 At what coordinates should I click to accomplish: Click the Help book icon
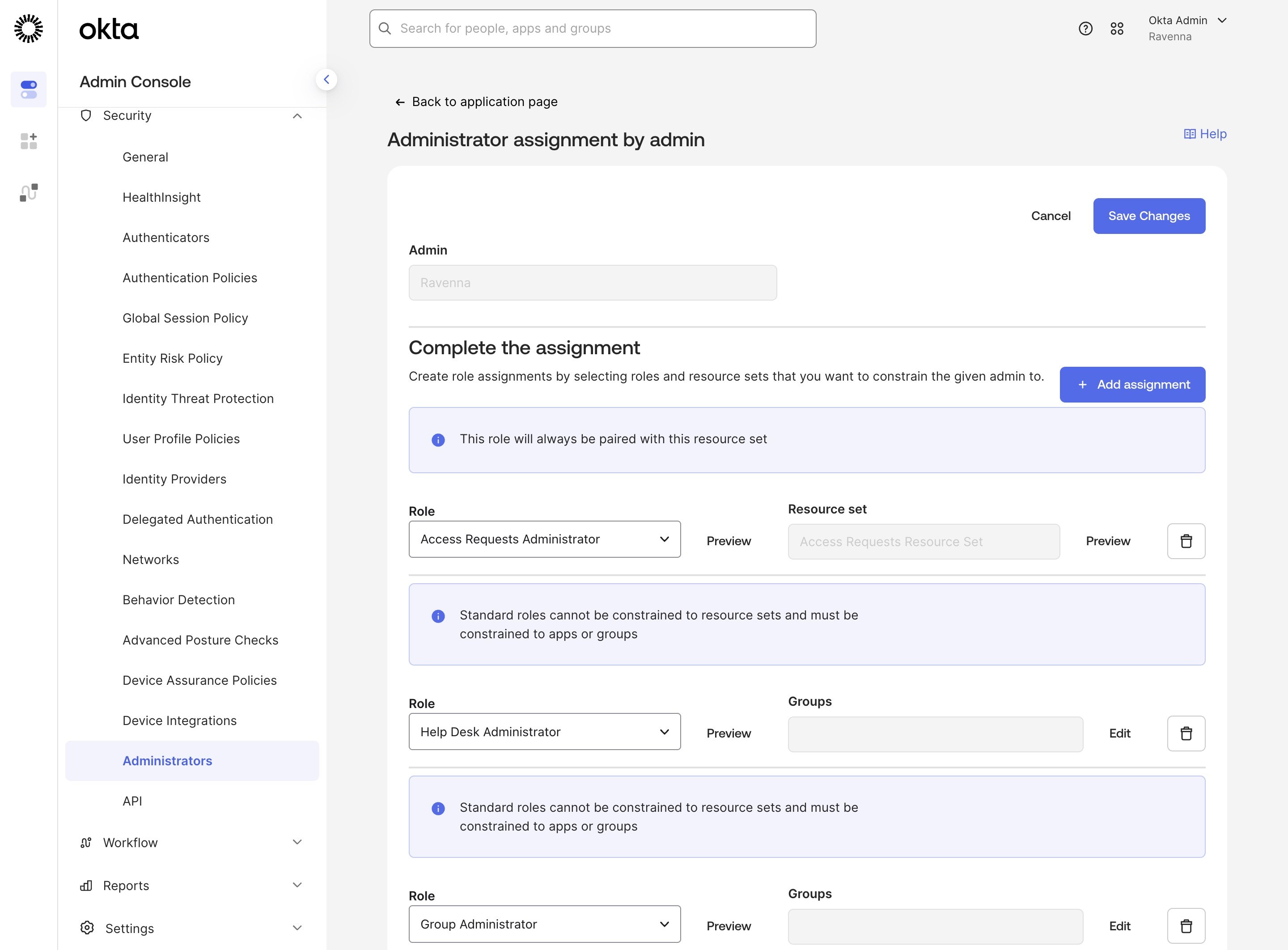tap(1190, 134)
